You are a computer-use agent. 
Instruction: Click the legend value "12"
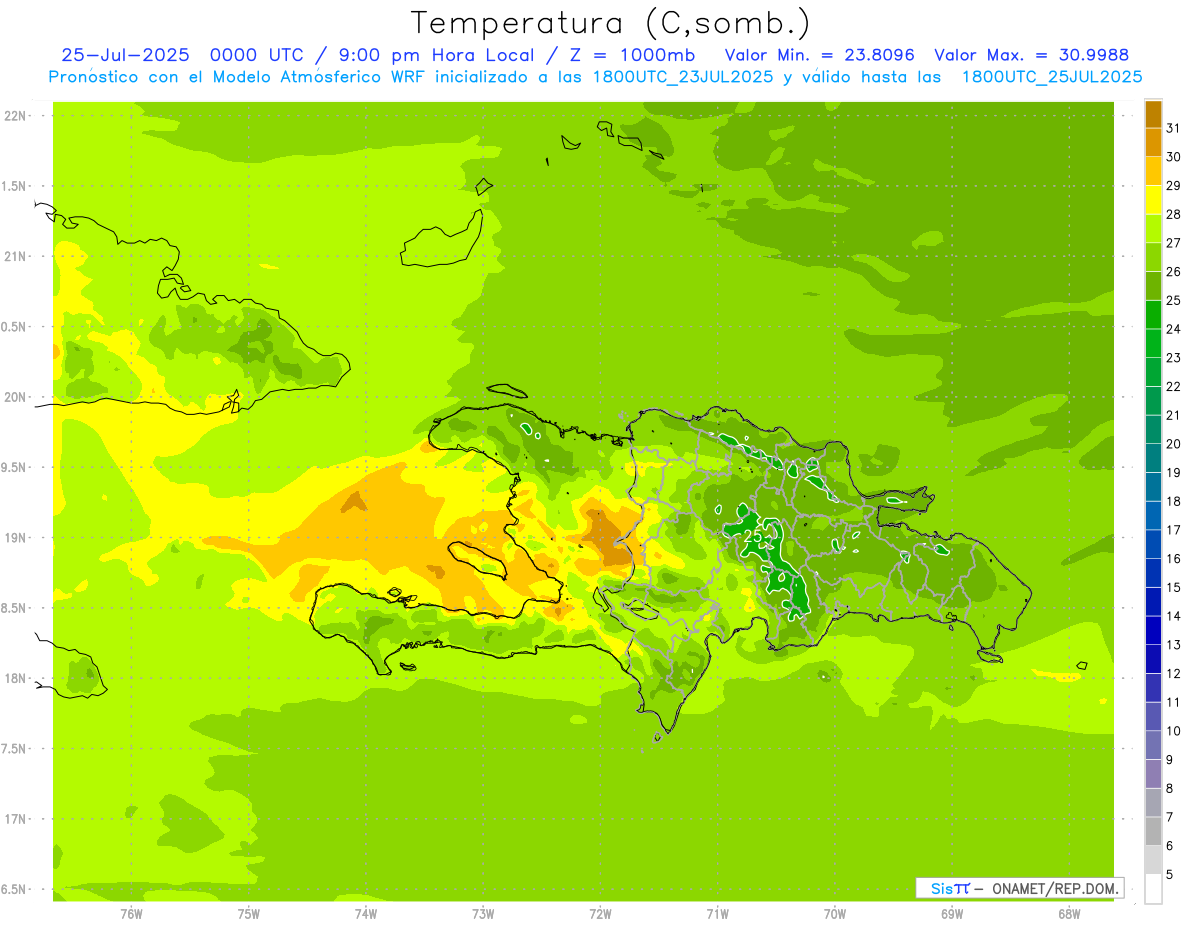[1174, 673]
